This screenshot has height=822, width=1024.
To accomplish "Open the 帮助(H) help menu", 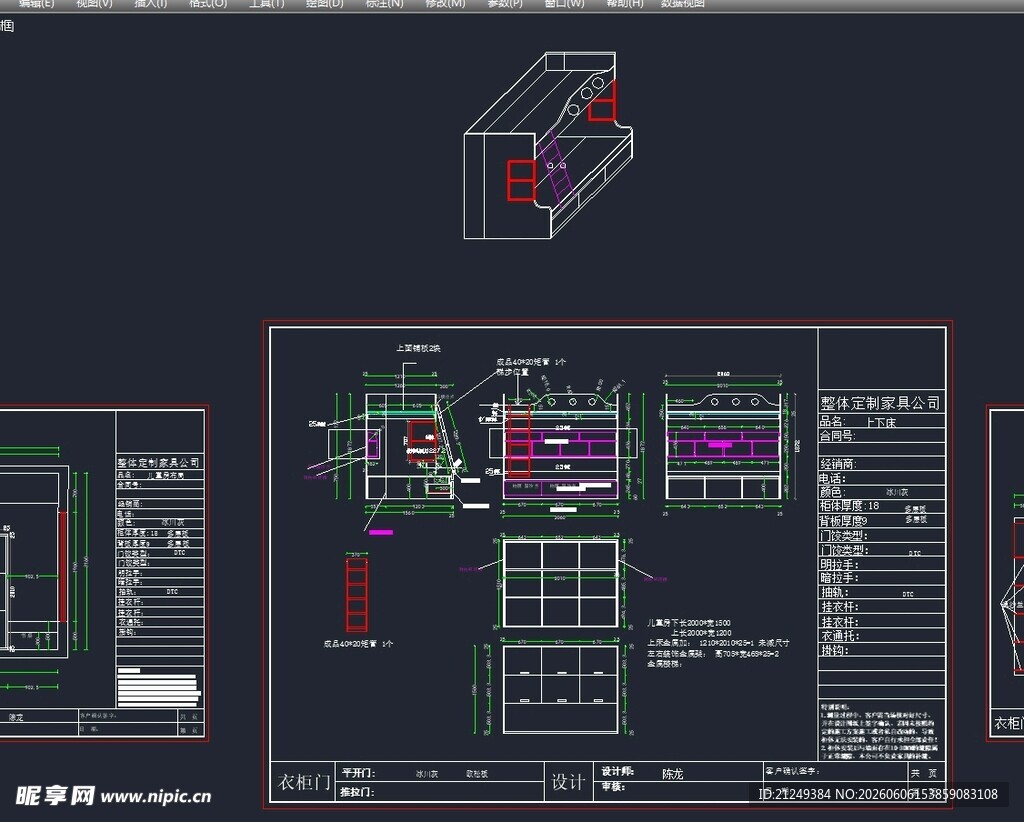I will point(624,4).
